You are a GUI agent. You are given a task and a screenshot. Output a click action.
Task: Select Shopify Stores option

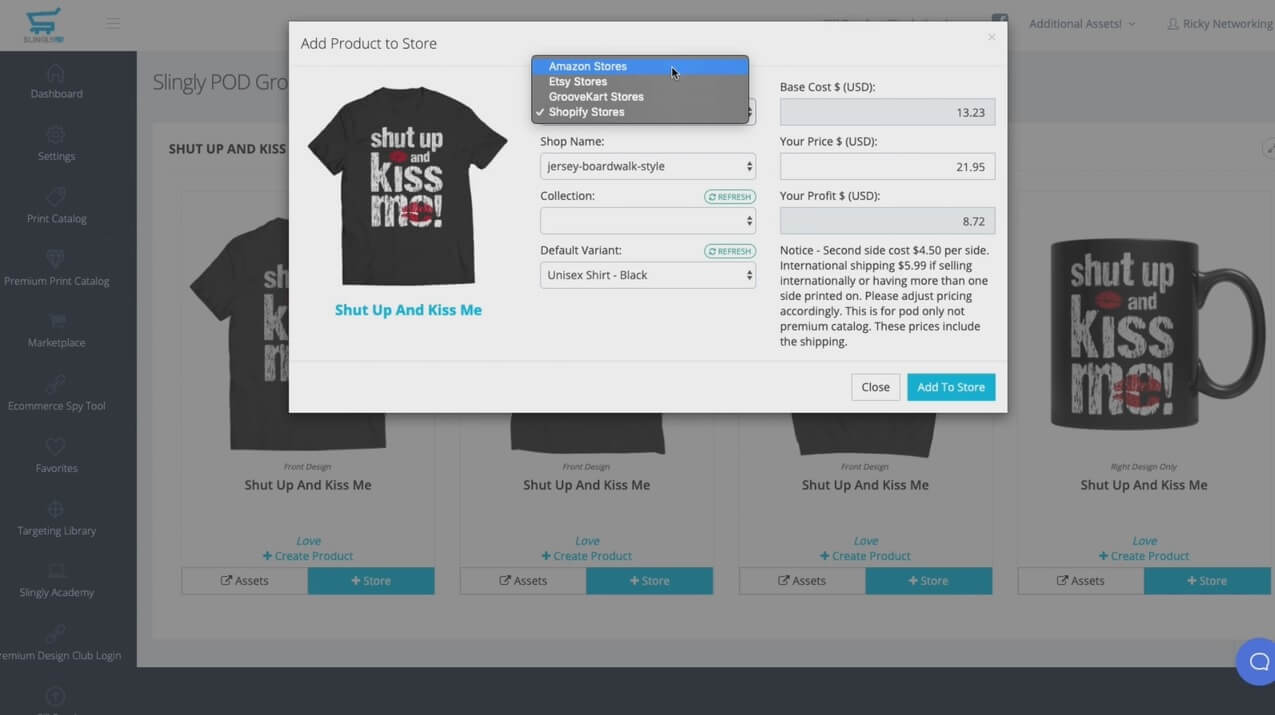pyautogui.click(x=640, y=112)
